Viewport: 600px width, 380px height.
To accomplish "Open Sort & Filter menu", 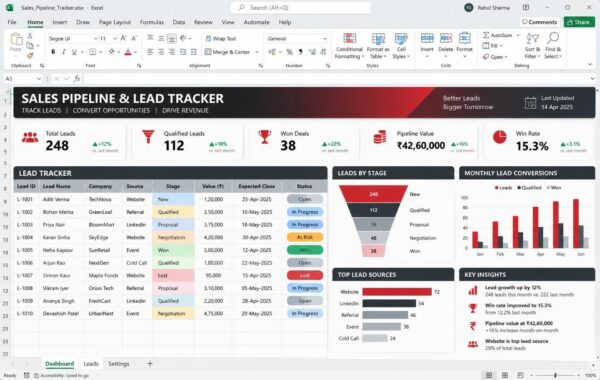I will click(532, 46).
